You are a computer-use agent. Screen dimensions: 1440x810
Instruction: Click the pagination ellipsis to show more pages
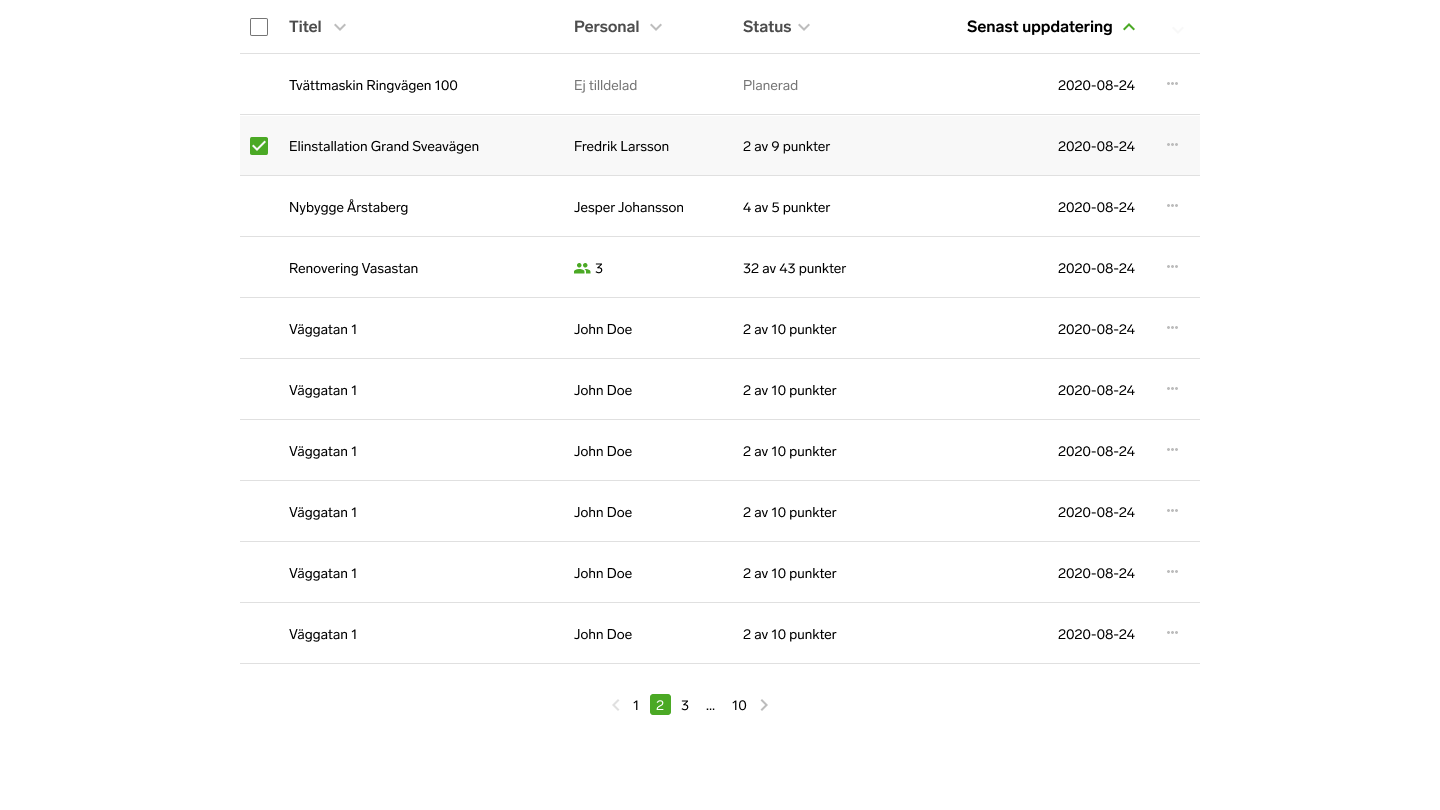click(x=710, y=705)
